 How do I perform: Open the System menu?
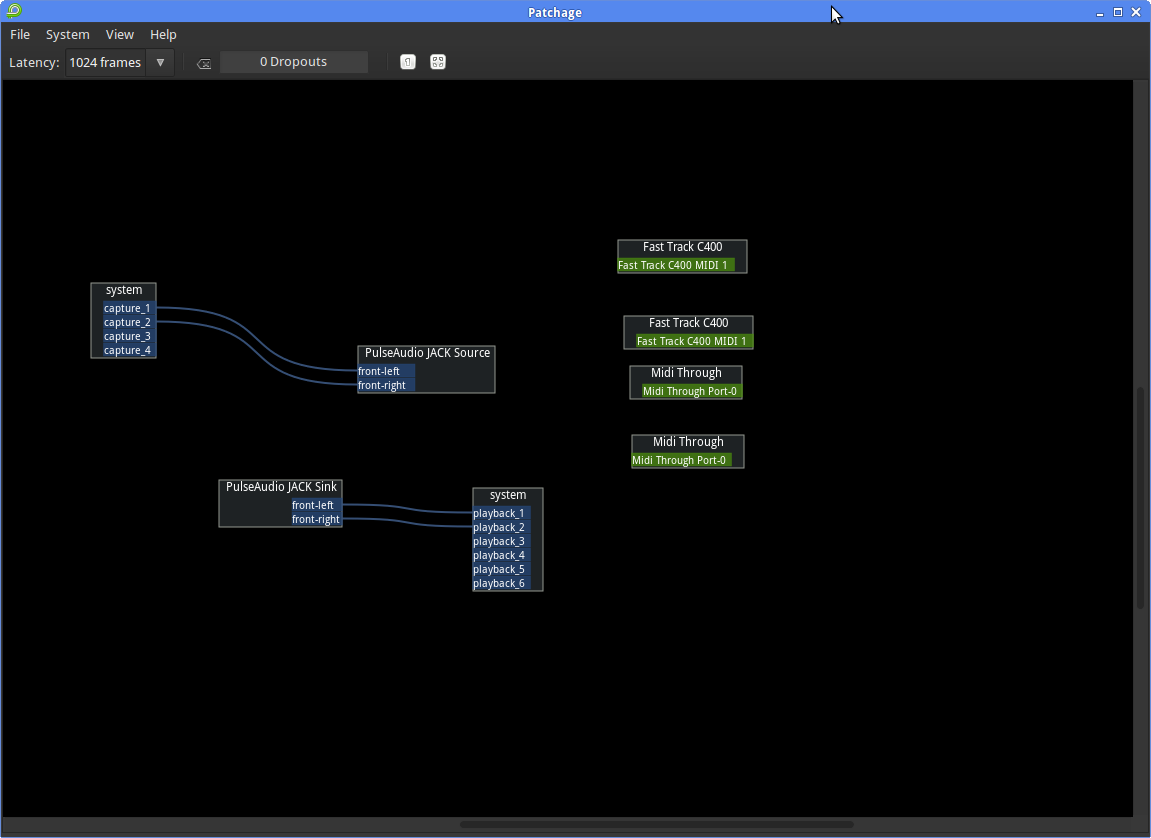68,34
